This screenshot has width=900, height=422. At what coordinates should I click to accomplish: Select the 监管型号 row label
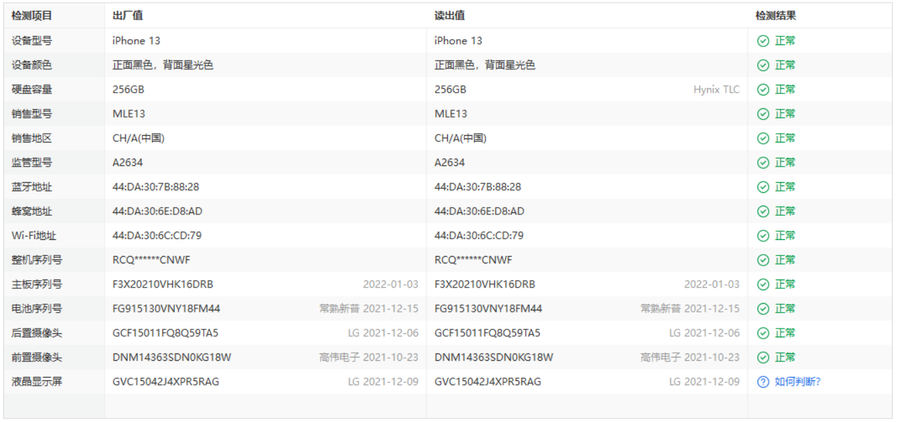(32, 162)
